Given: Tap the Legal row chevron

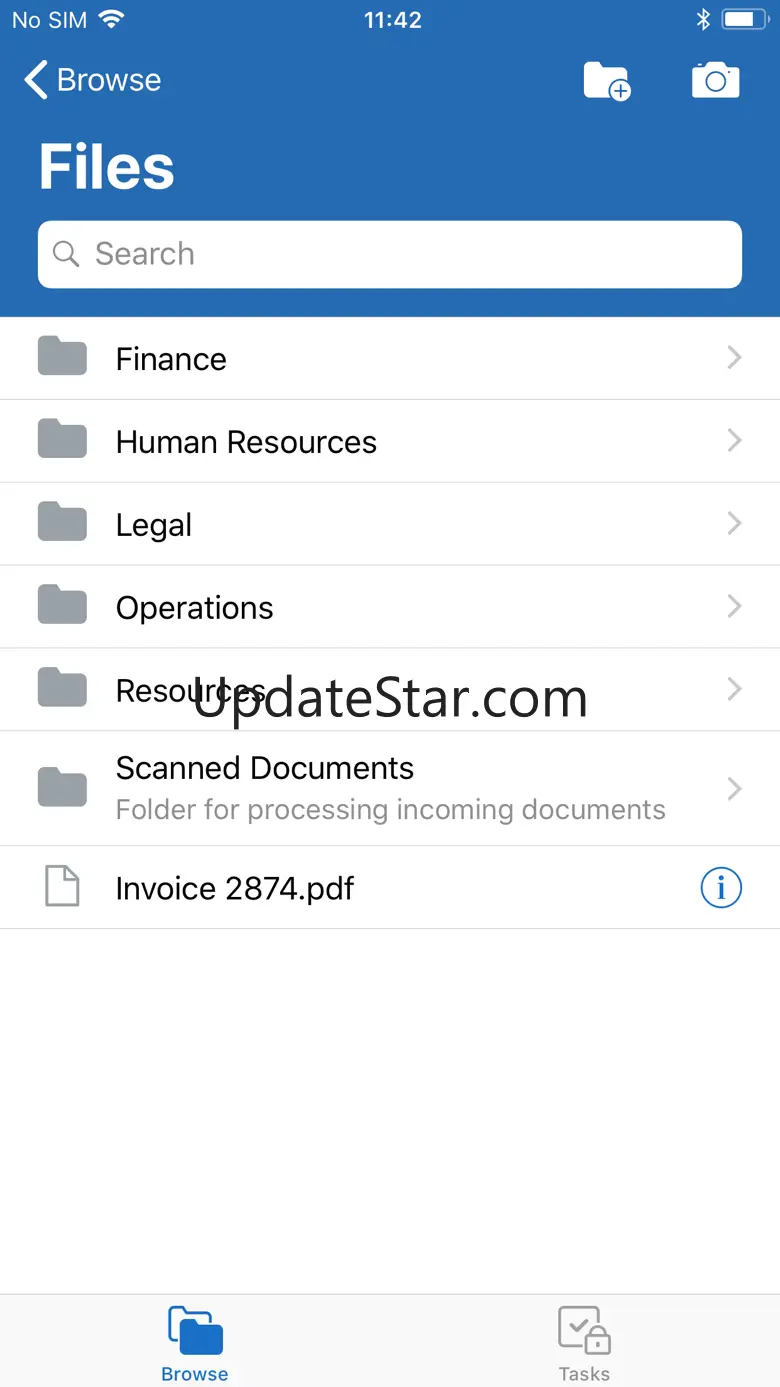Looking at the screenshot, I should click(x=735, y=523).
